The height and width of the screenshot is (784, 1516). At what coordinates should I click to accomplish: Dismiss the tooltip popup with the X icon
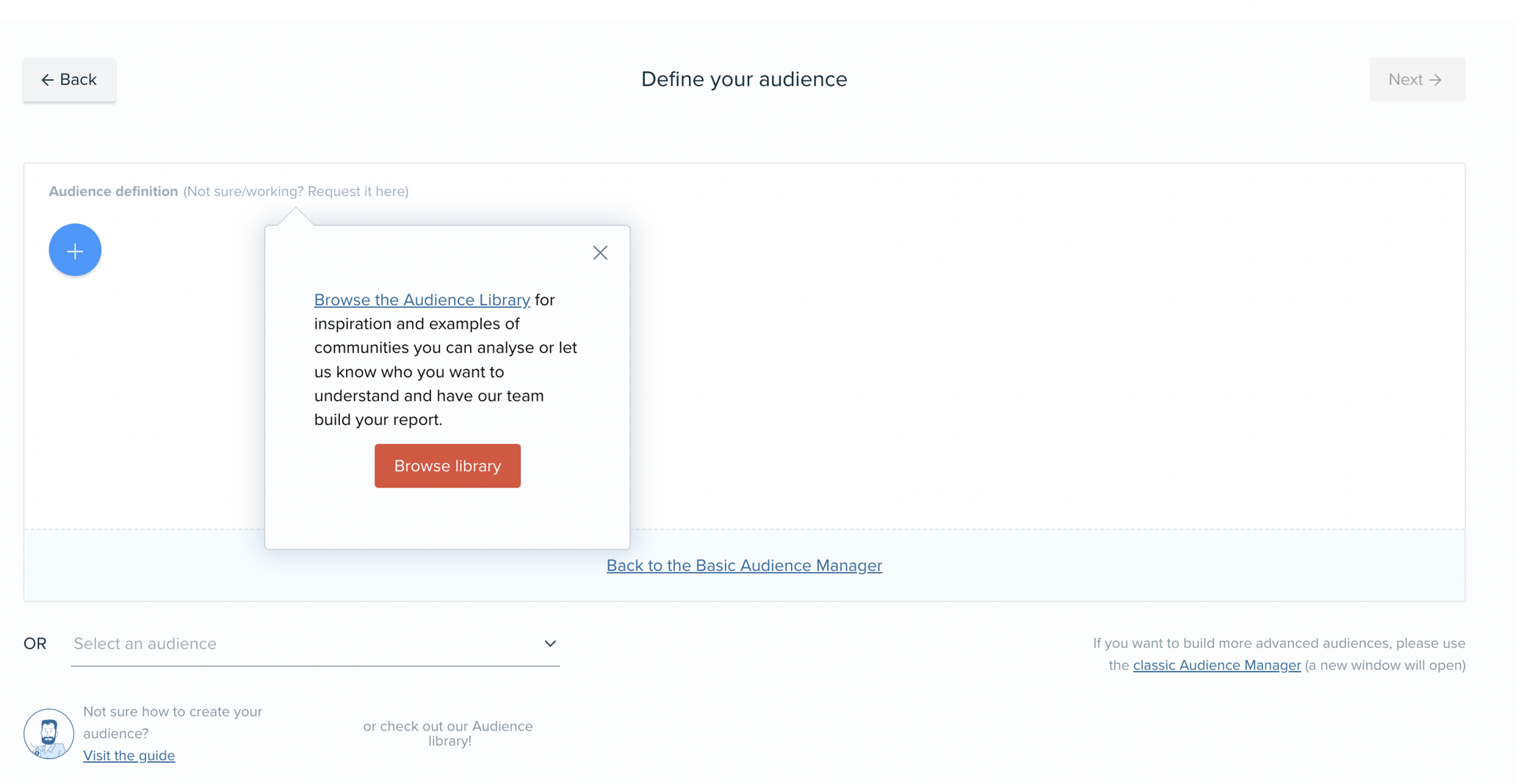tap(600, 253)
